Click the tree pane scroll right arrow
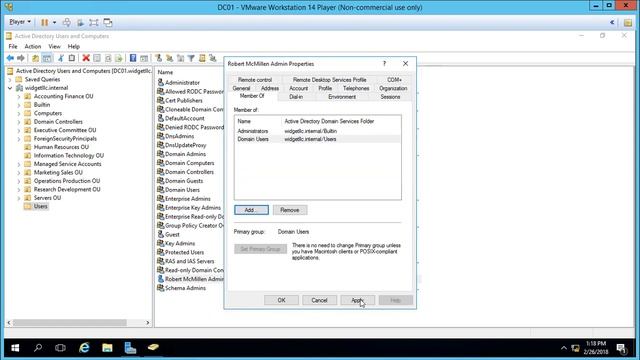The height and width of the screenshot is (360, 640). tap(148, 322)
